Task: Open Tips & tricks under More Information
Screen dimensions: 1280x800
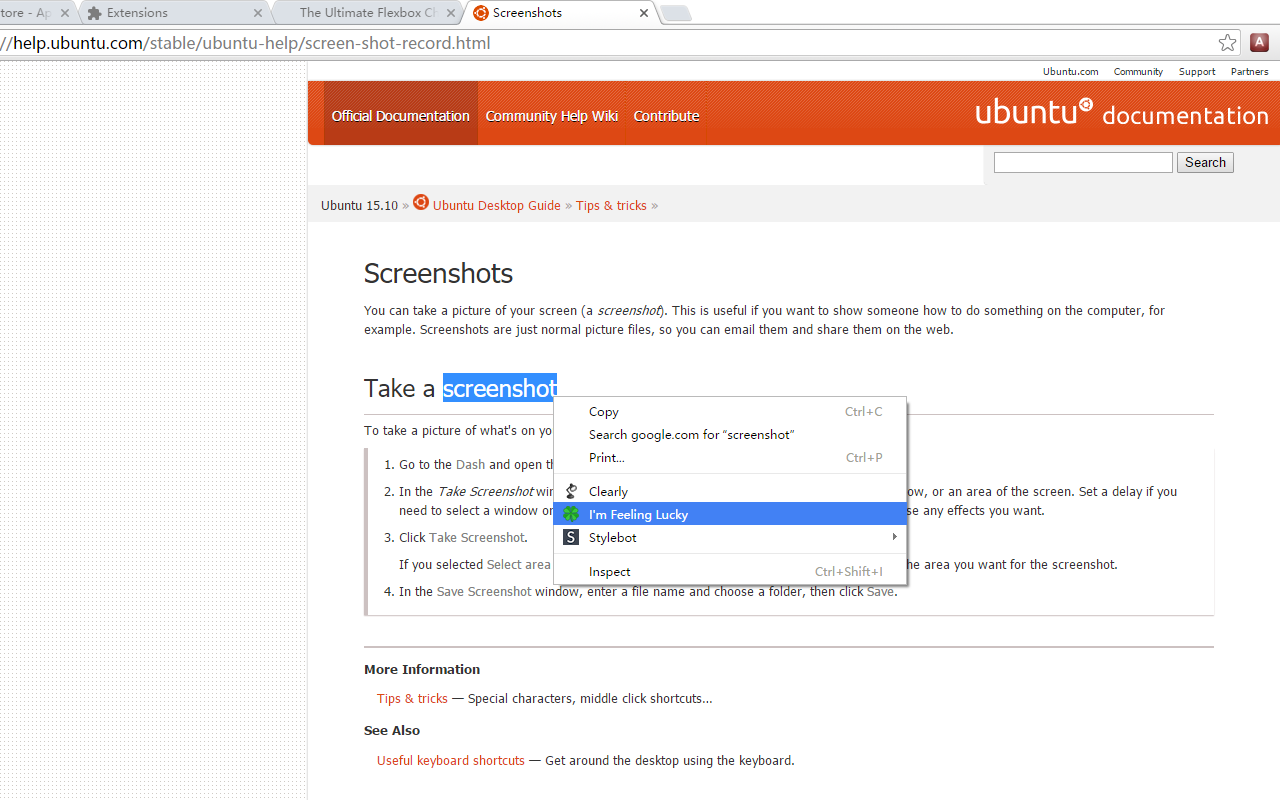Action: 412,698
